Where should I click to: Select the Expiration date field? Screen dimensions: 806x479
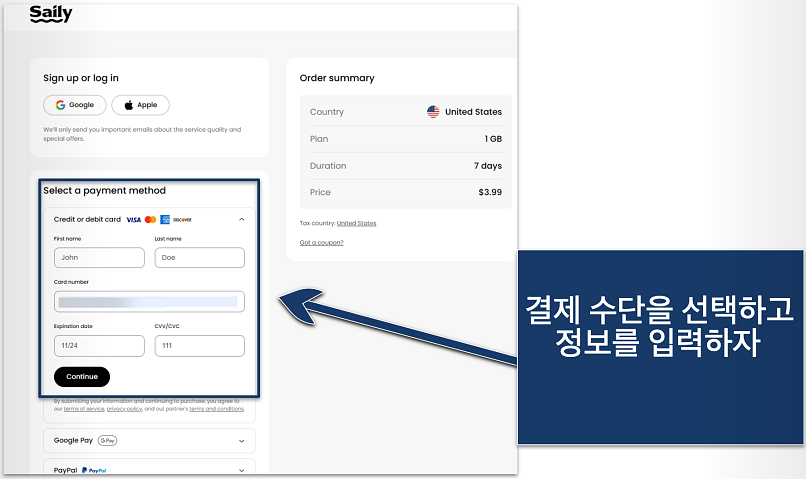point(99,345)
